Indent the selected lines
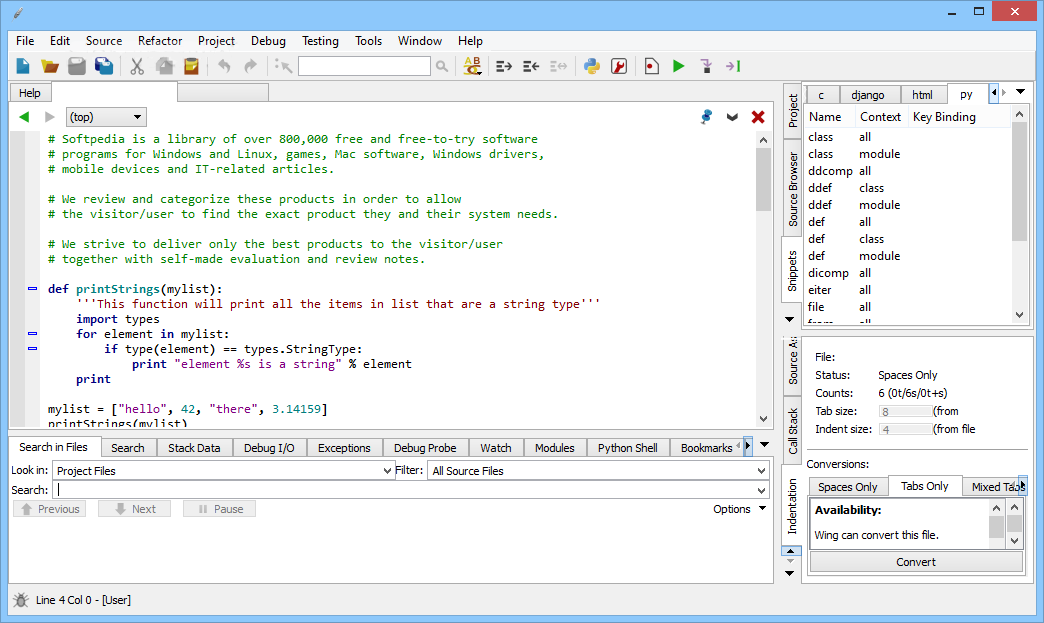1044x623 pixels. (504, 66)
